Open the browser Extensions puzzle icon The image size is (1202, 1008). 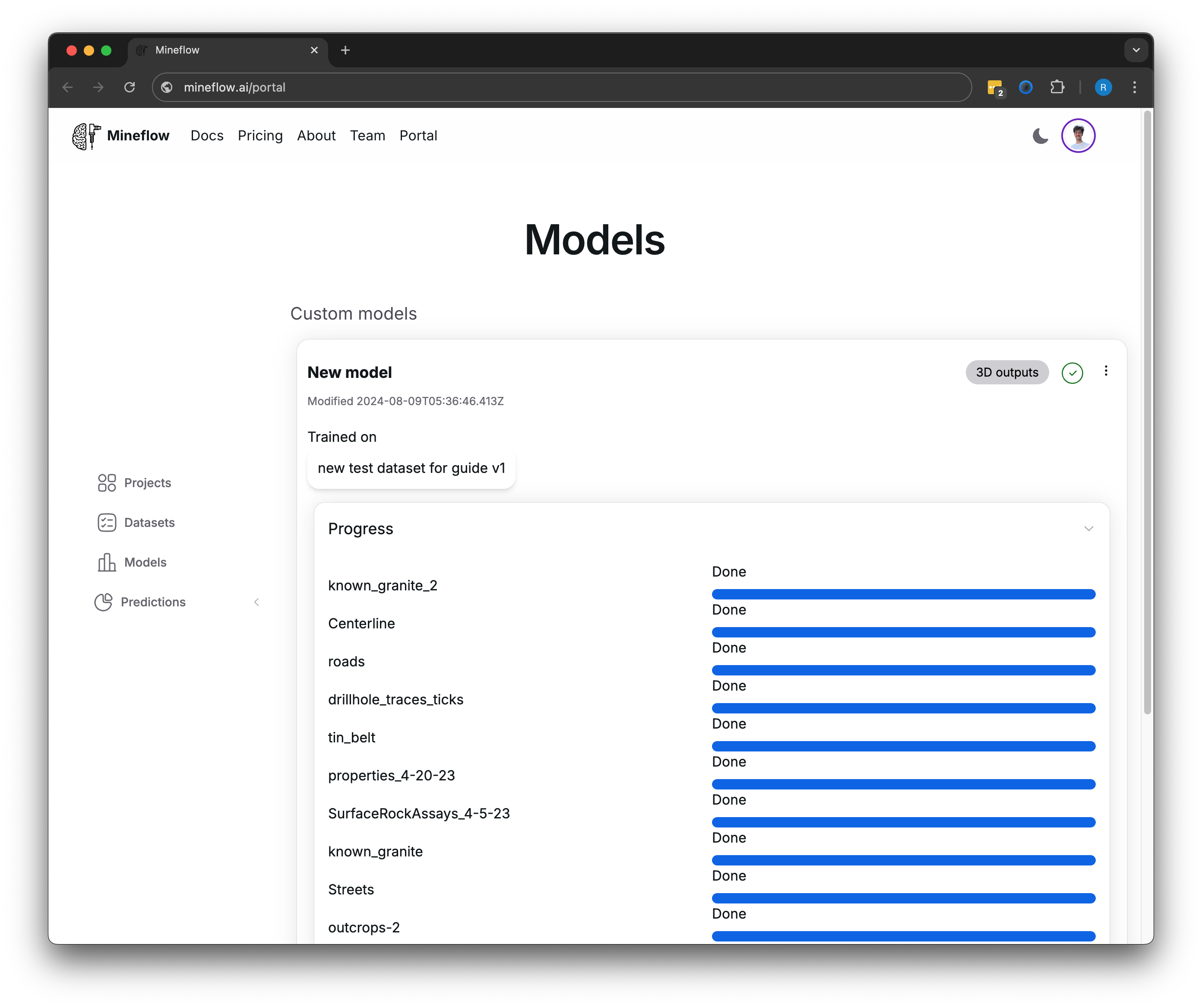coord(1056,87)
